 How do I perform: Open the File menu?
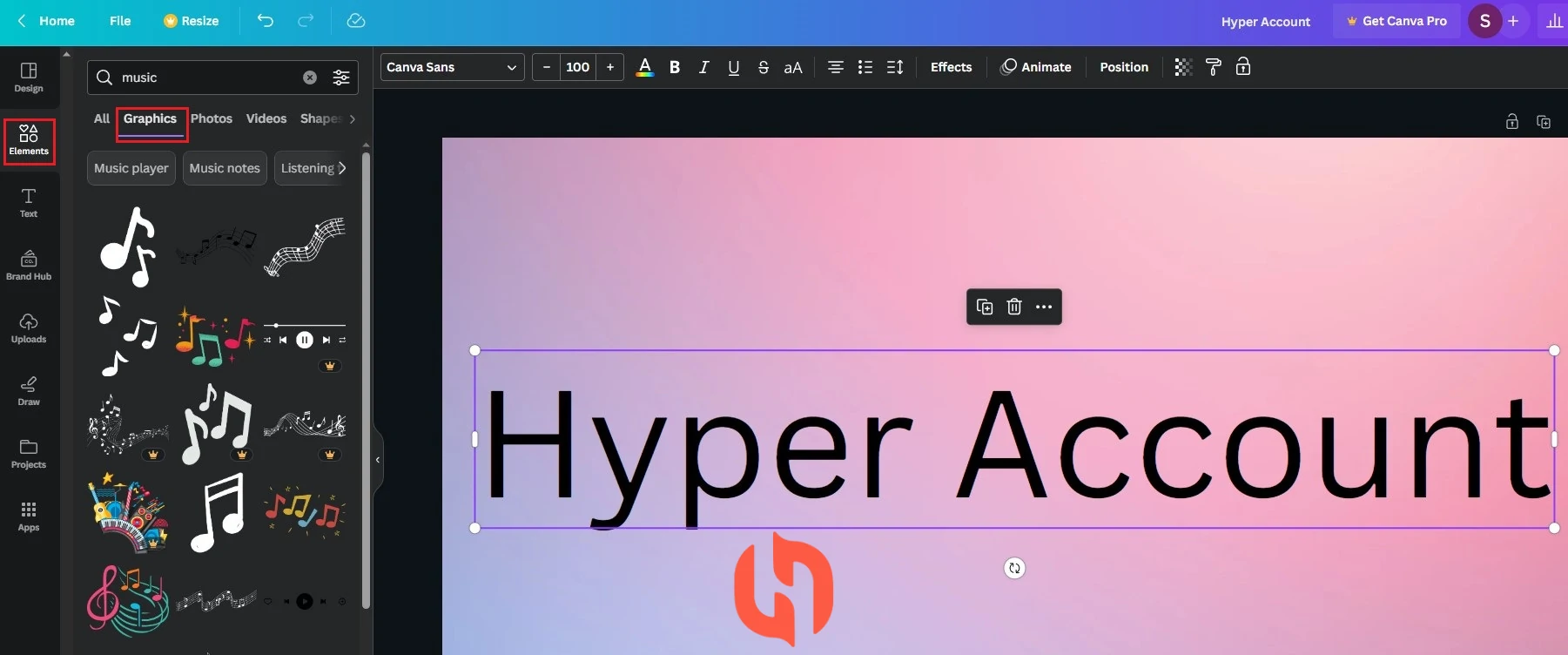click(120, 21)
